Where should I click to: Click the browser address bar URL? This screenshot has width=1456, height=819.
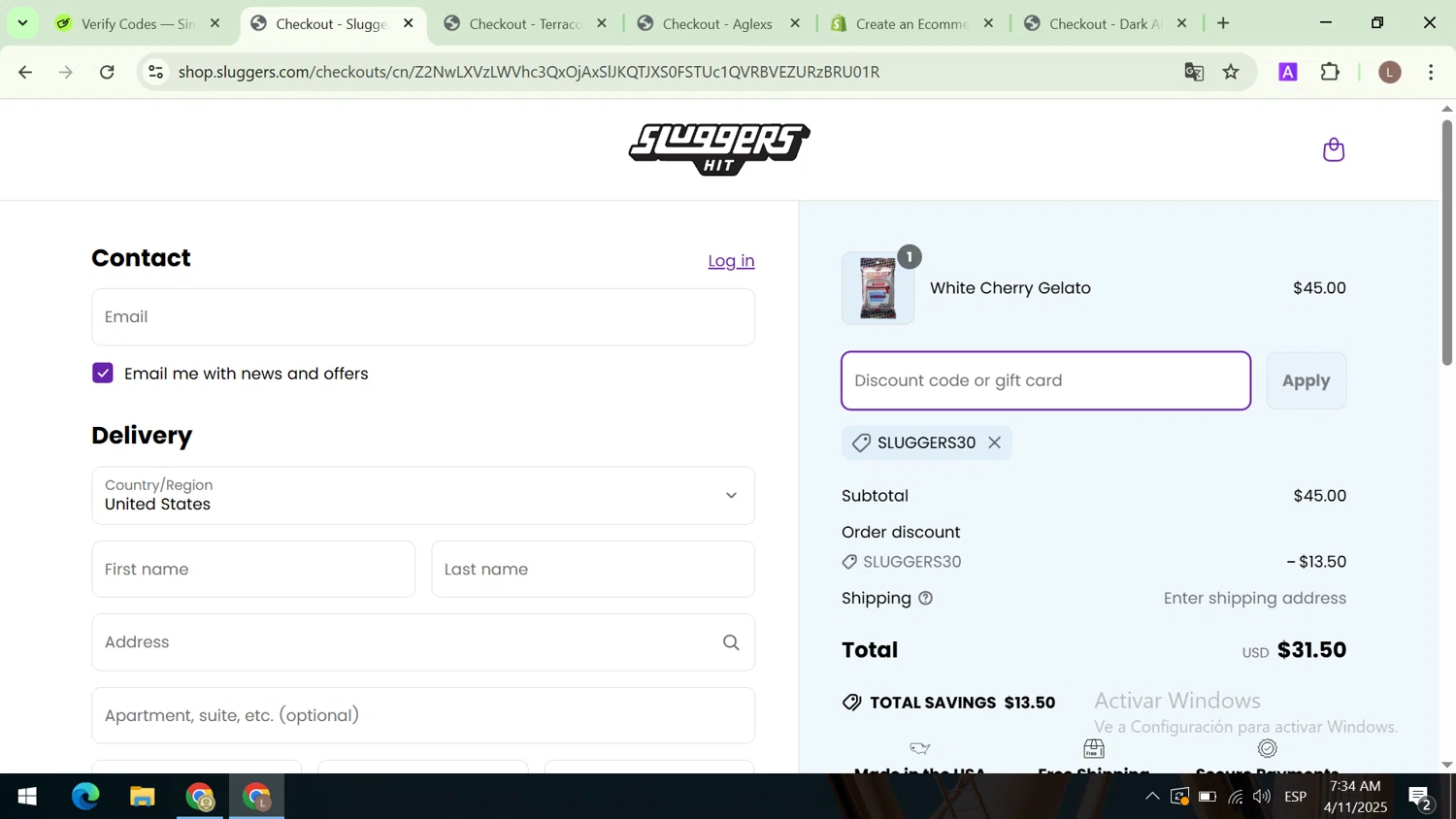click(529, 72)
